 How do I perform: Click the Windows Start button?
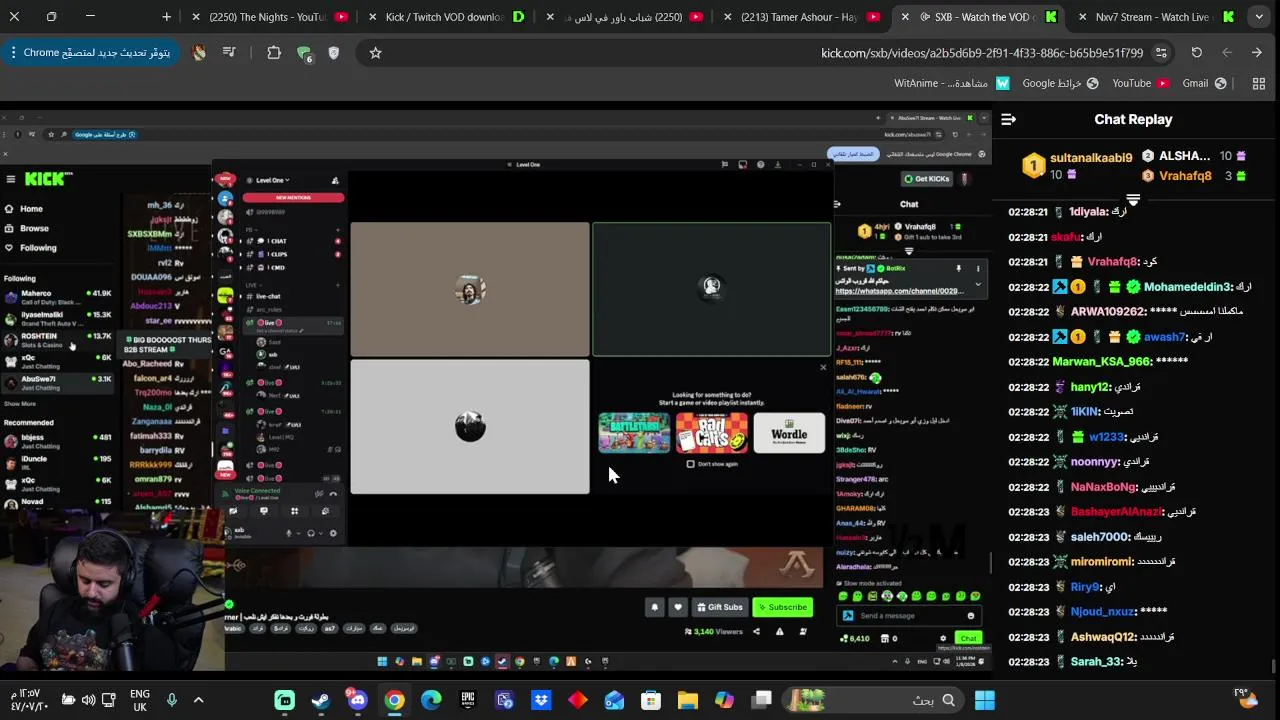[x=984, y=700]
